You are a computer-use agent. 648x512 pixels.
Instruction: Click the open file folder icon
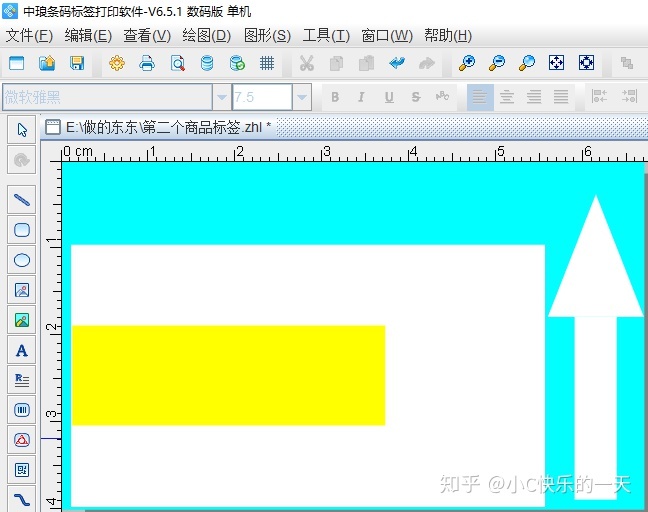click(47, 63)
